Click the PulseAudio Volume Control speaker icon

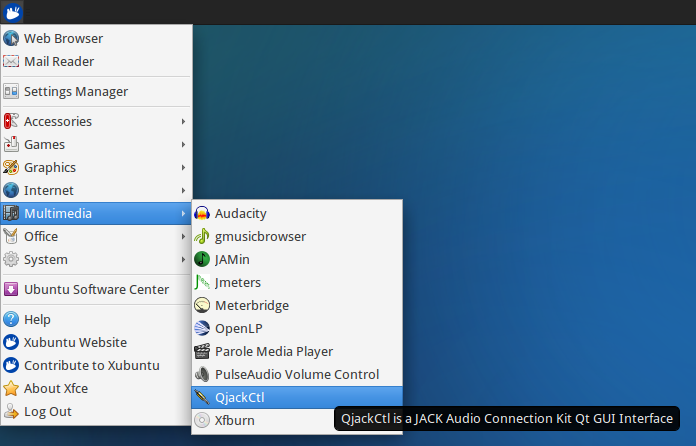tap(203, 375)
